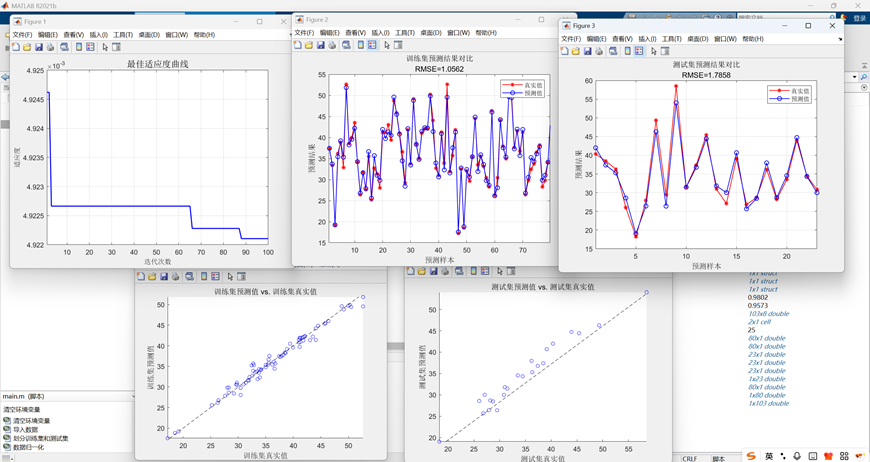The image size is (870, 462).
Task: Open 桌面(D) menu in Figure 2
Action: pyautogui.click(x=431, y=33)
